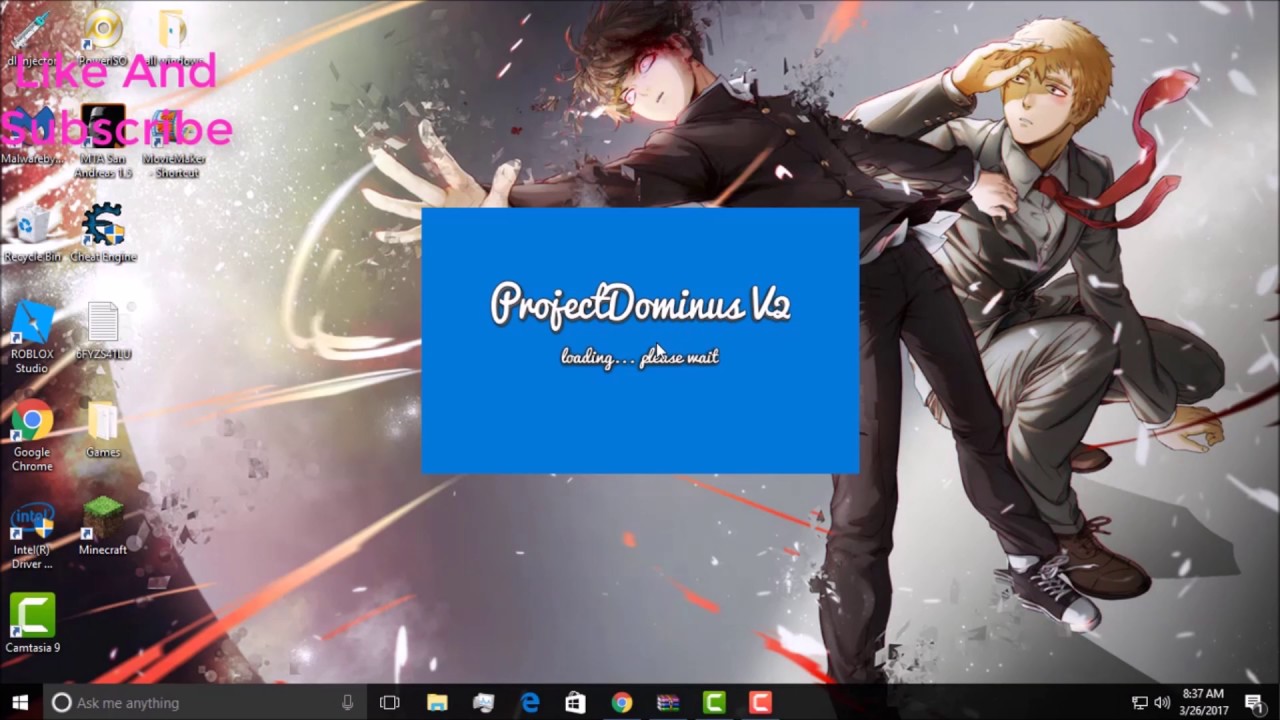The image size is (1280, 720).
Task: Open File Explorer from the taskbar
Action: (437, 703)
